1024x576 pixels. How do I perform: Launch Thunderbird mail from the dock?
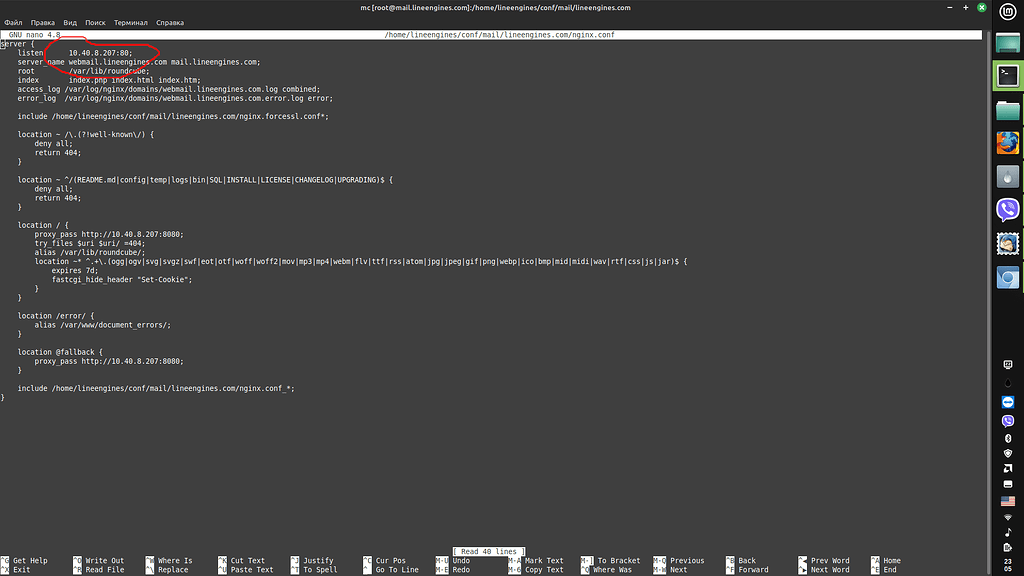pyautogui.click(x=1007, y=243)
